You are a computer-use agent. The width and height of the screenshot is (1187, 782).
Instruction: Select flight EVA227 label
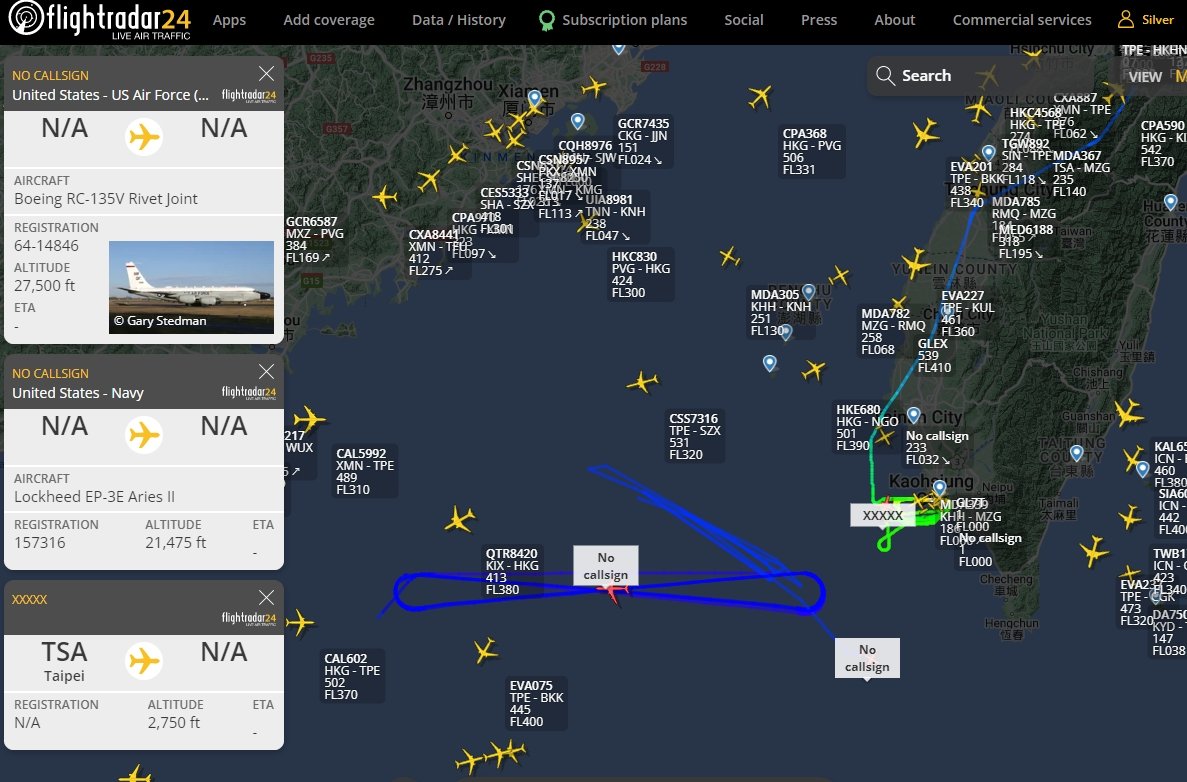(x=967, y=314)
